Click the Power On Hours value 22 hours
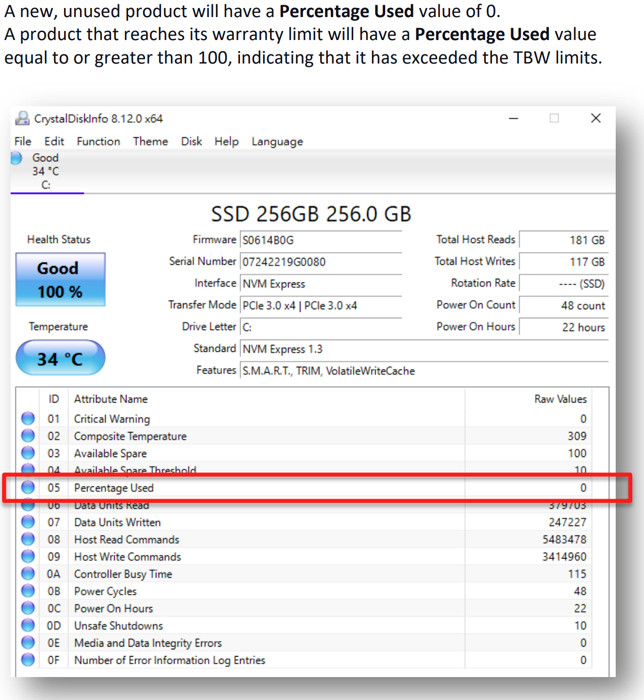The image size is (644, 700). coord(564,327)
